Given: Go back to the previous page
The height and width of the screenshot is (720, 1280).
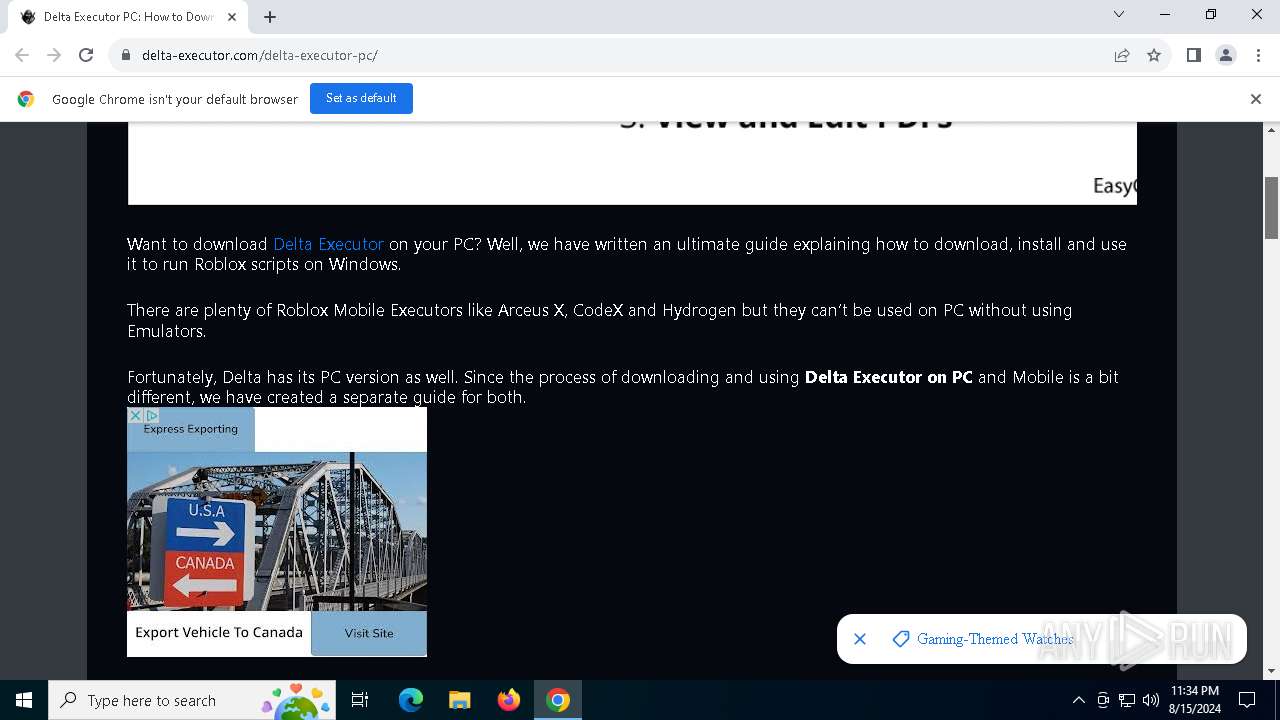Looking at the screenshot, I should [x=22, y=55].
